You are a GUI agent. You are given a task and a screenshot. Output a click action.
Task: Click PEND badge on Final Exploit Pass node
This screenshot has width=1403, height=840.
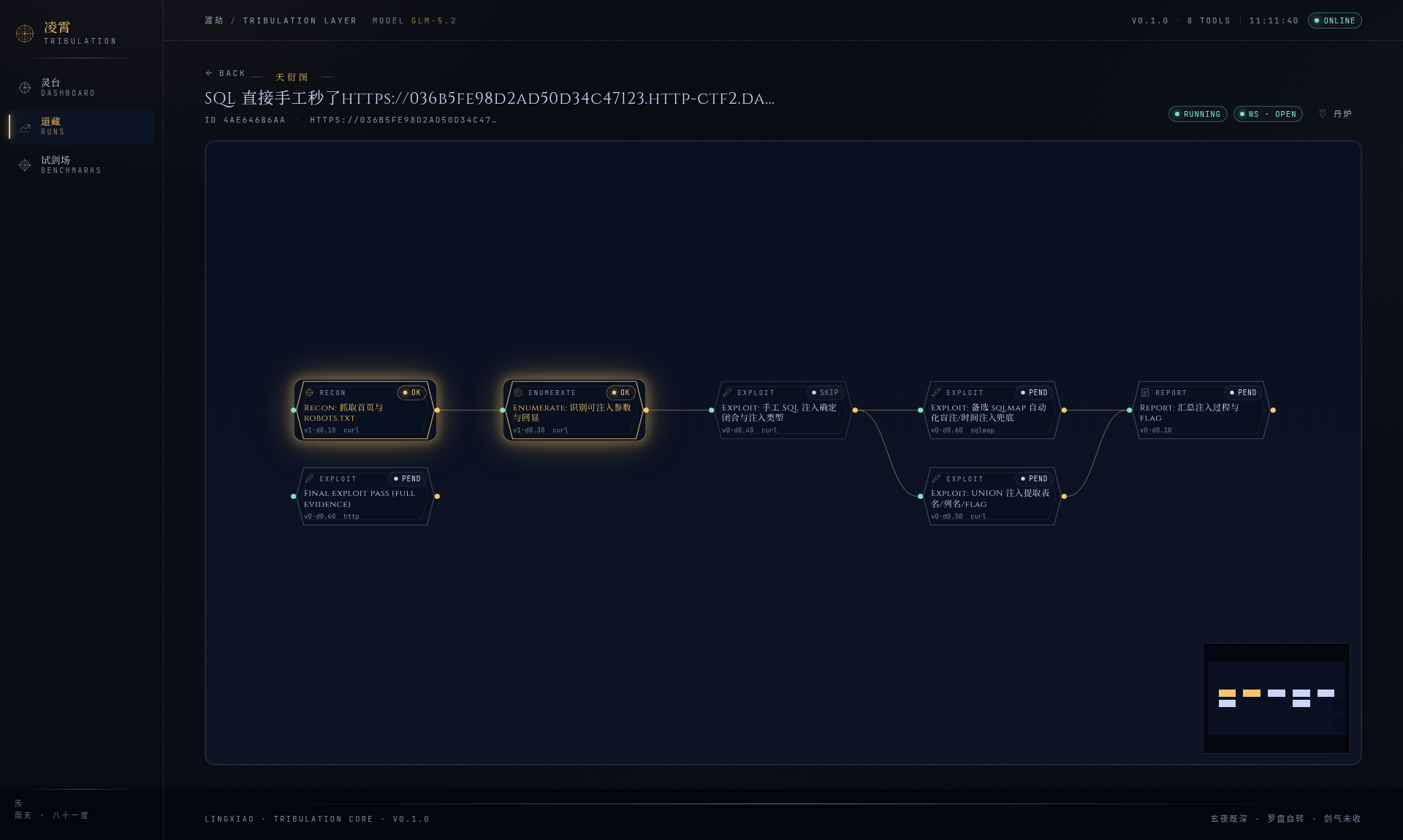[x=407, y=478]
